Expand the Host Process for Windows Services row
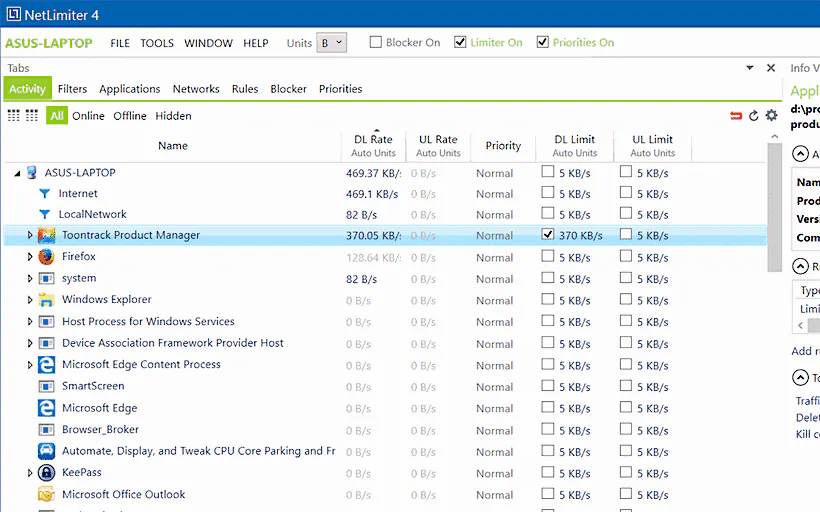Screen dimensions: 820x512 (x=30, y=321)
